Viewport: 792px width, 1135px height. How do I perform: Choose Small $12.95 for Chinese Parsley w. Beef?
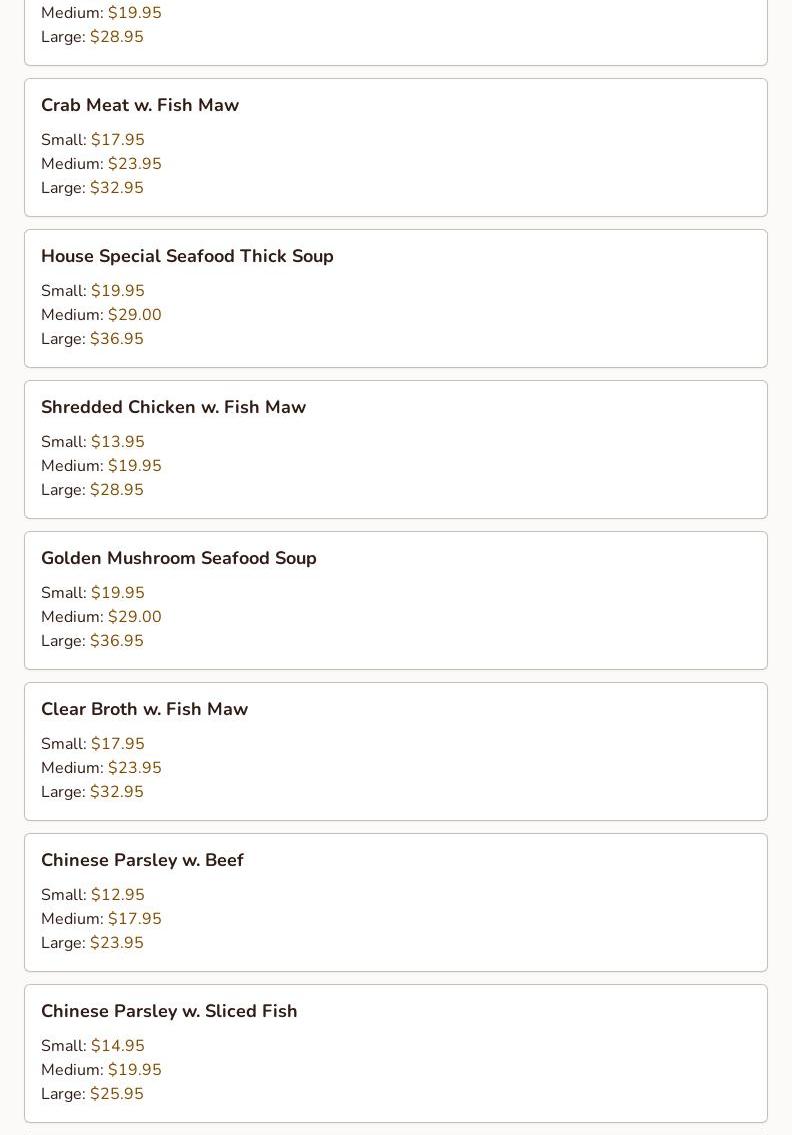(x=93, y=895)
